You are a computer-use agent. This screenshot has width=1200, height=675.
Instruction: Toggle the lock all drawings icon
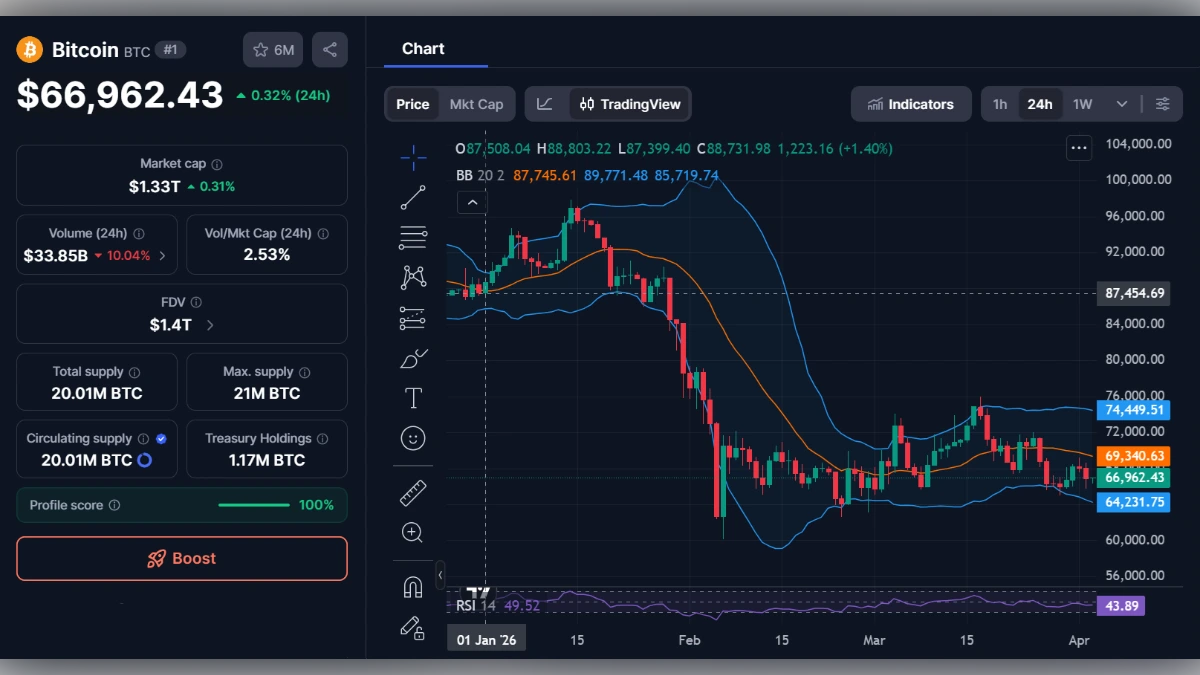pyautogui.click(x=413, y=628)
